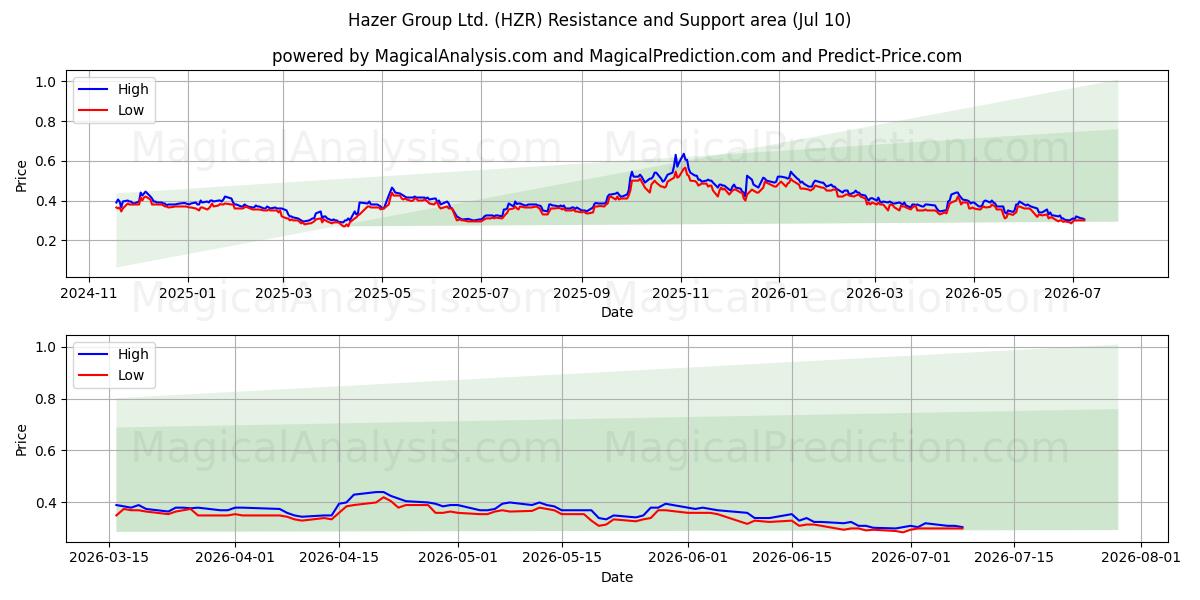The image size is (1200, 600).
Task: Click 'High' in the top chart legend
Action: (133, 89)
